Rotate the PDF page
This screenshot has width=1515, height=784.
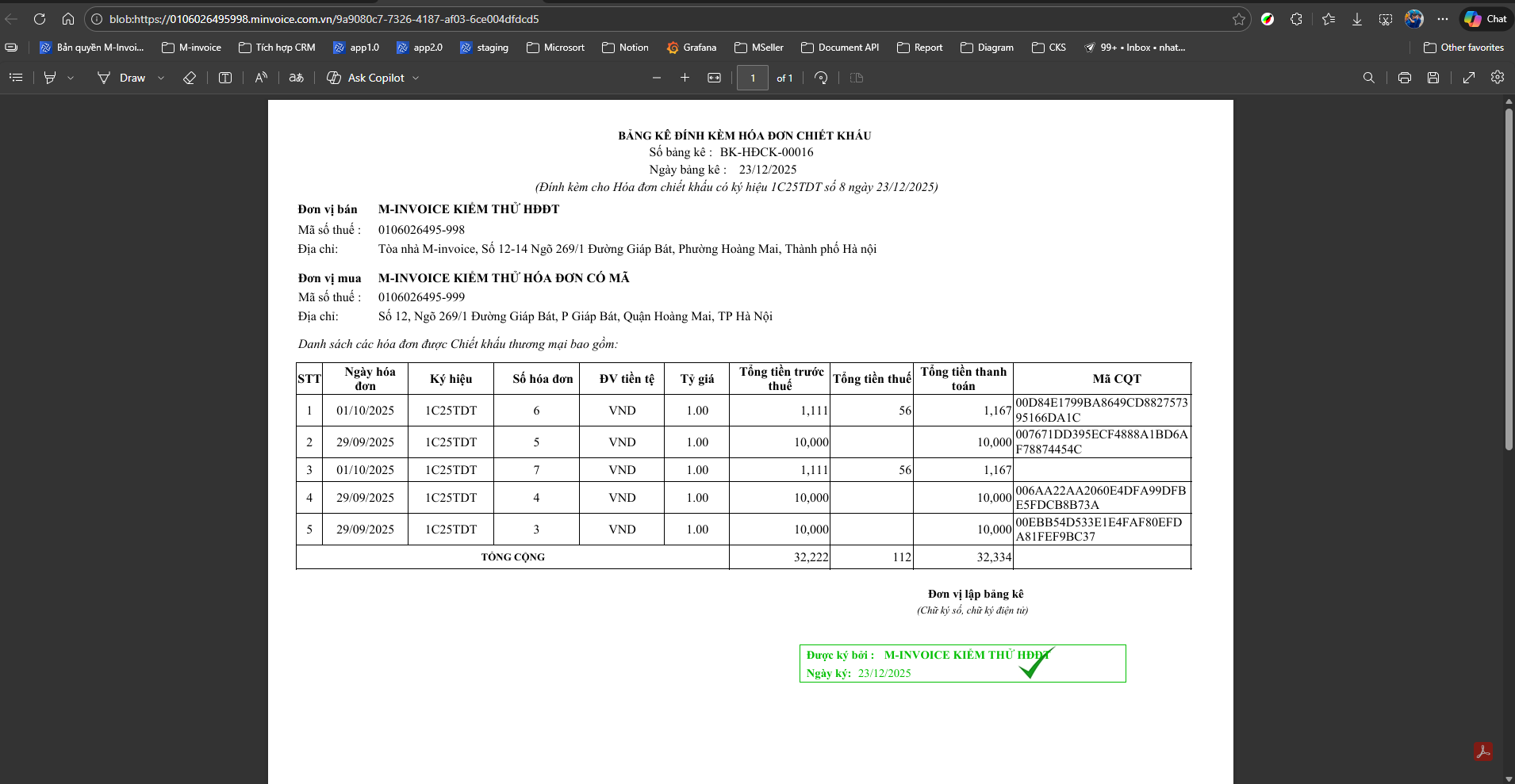pos(821,78)
